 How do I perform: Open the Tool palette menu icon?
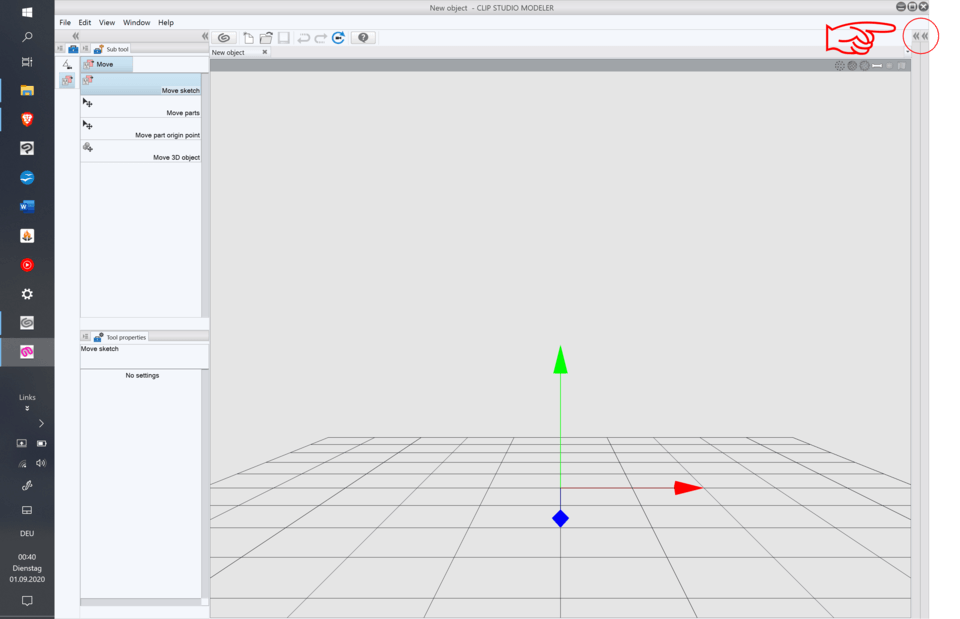tap(60, 49)
